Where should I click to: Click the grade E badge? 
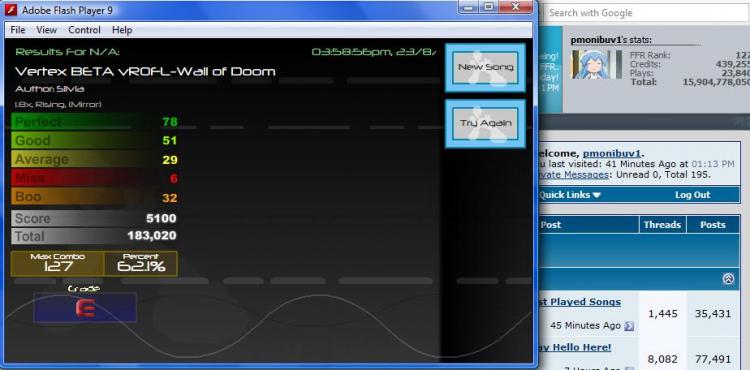(x=85, y=308)
